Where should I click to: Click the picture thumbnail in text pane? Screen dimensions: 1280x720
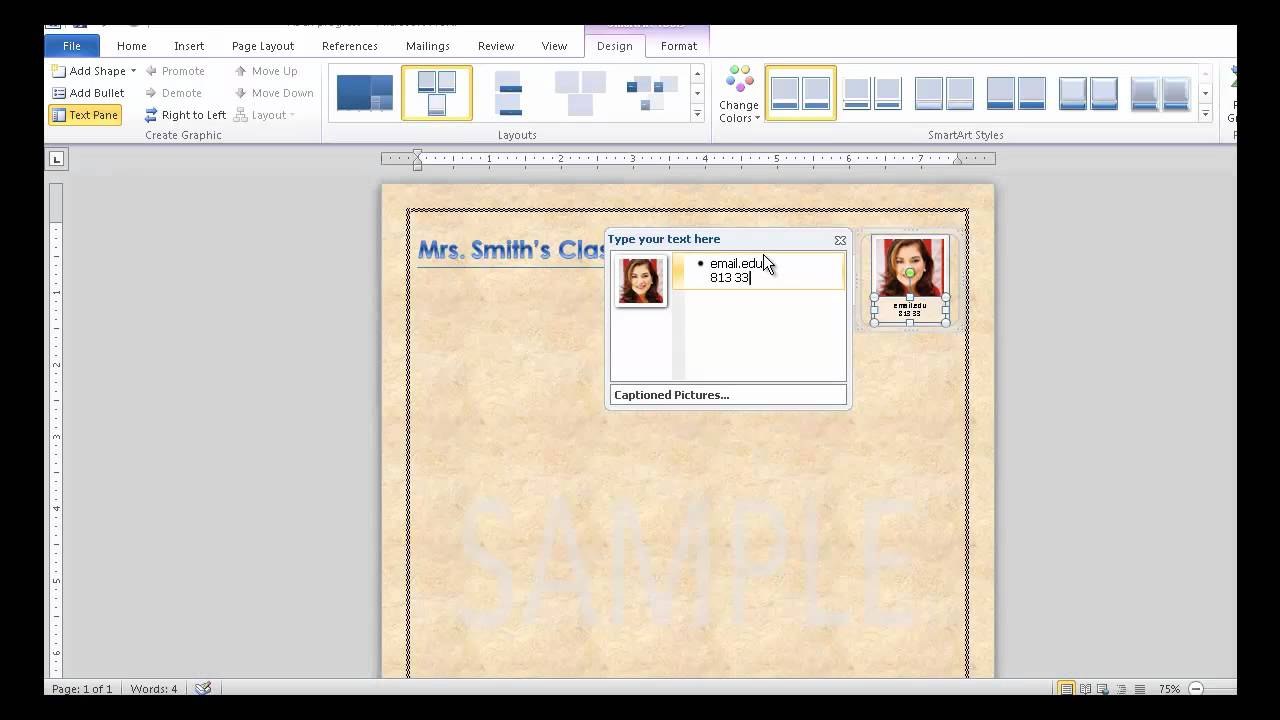(x=641, y=281)
